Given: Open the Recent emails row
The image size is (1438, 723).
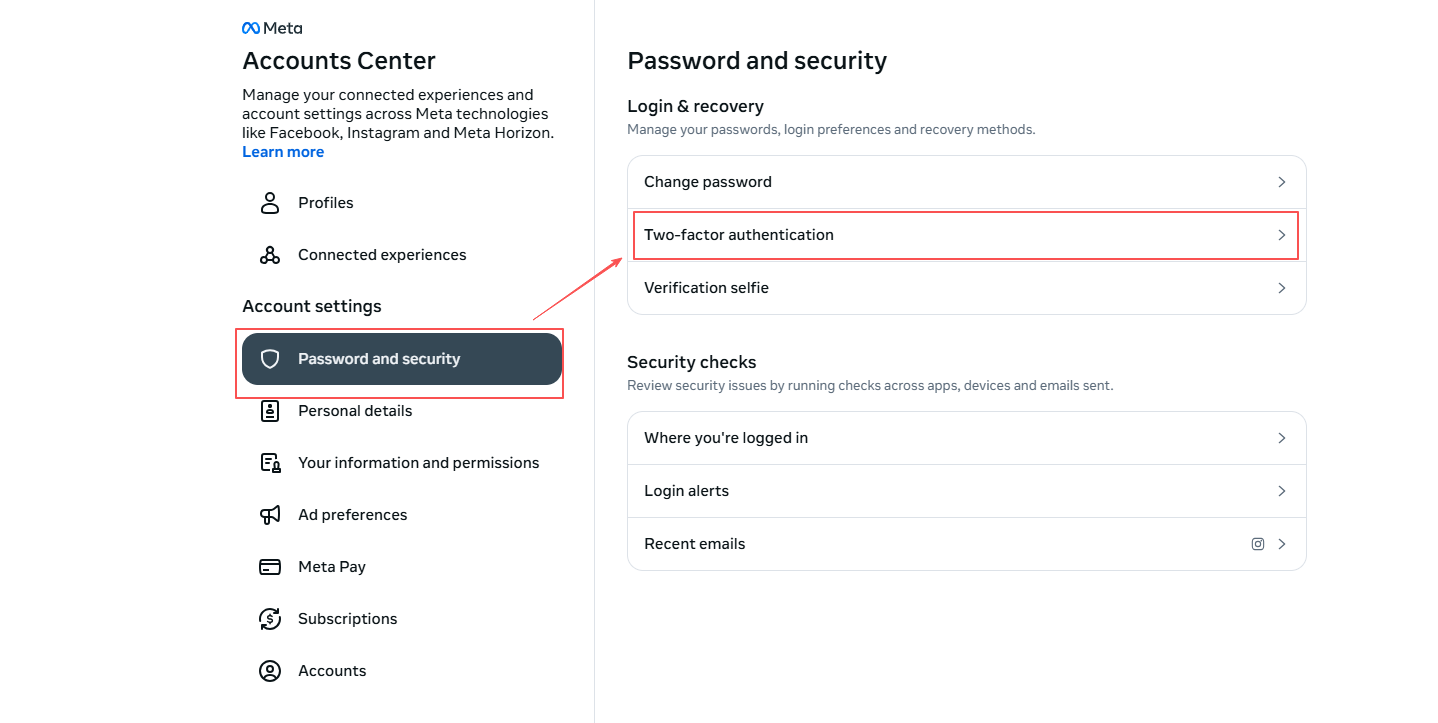Looking at the screenshot, I should point(694,544).
